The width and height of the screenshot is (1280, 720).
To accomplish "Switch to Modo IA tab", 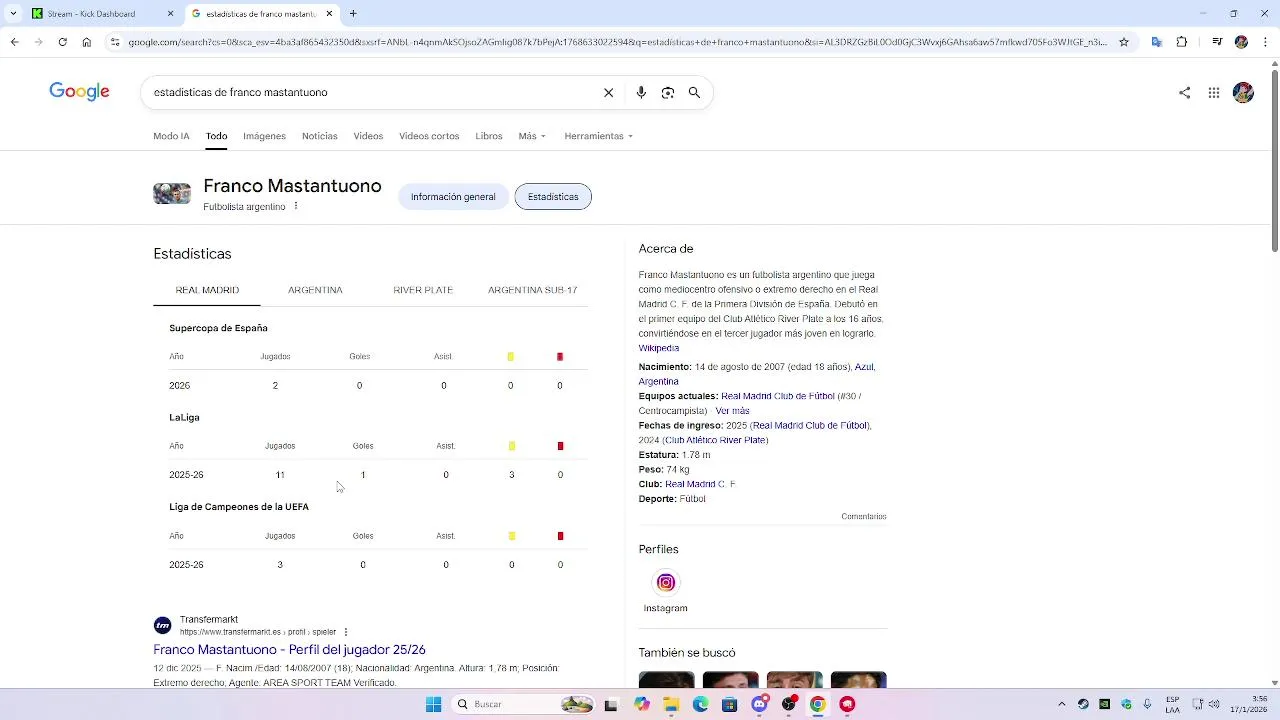I will click(x=171, y=136).
